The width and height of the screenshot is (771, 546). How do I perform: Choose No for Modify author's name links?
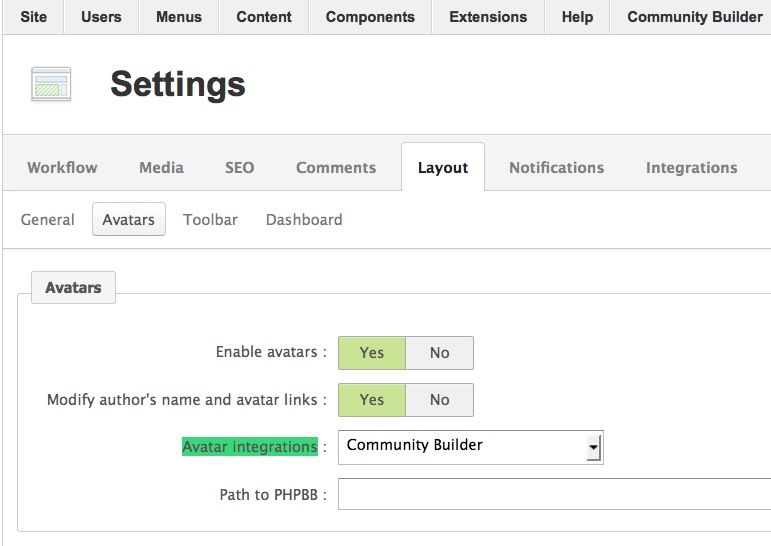(440, 400)
